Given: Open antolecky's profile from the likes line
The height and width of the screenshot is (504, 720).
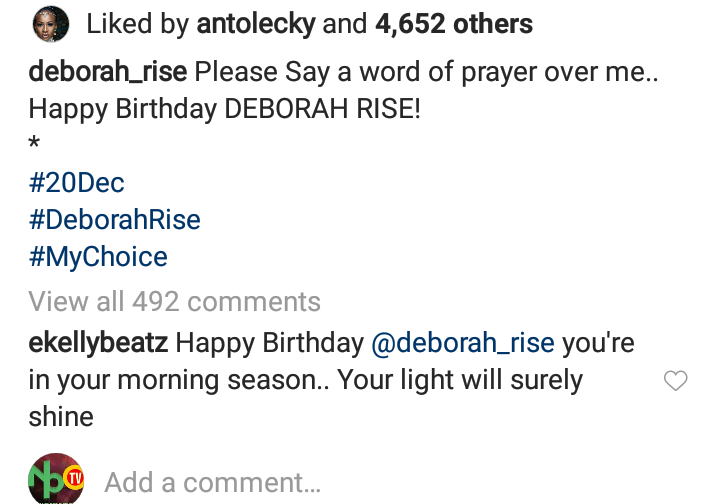Looking at the screenshot, I should pos(255,24).
